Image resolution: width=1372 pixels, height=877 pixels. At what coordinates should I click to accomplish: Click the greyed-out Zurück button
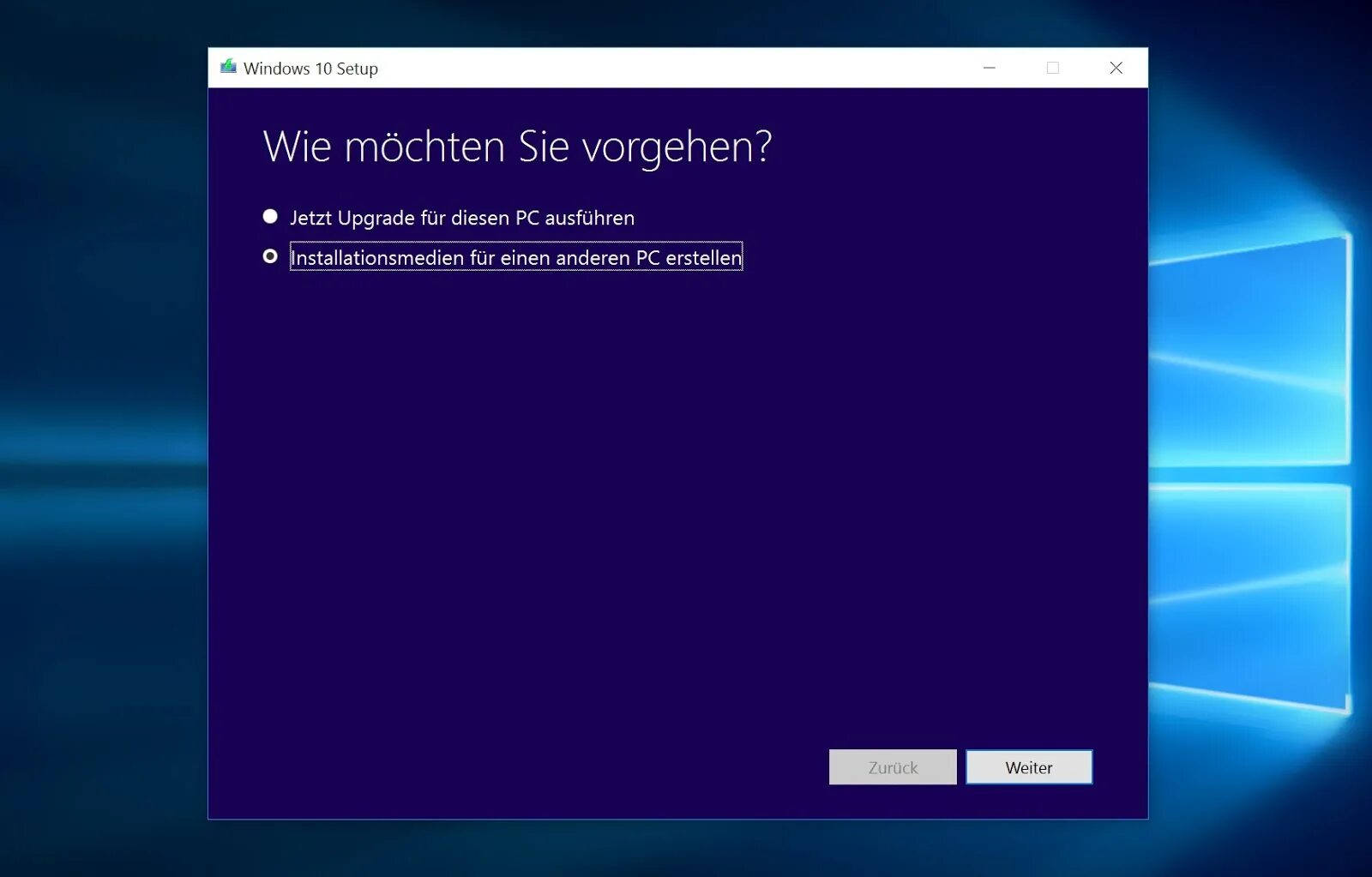(893, 767)
